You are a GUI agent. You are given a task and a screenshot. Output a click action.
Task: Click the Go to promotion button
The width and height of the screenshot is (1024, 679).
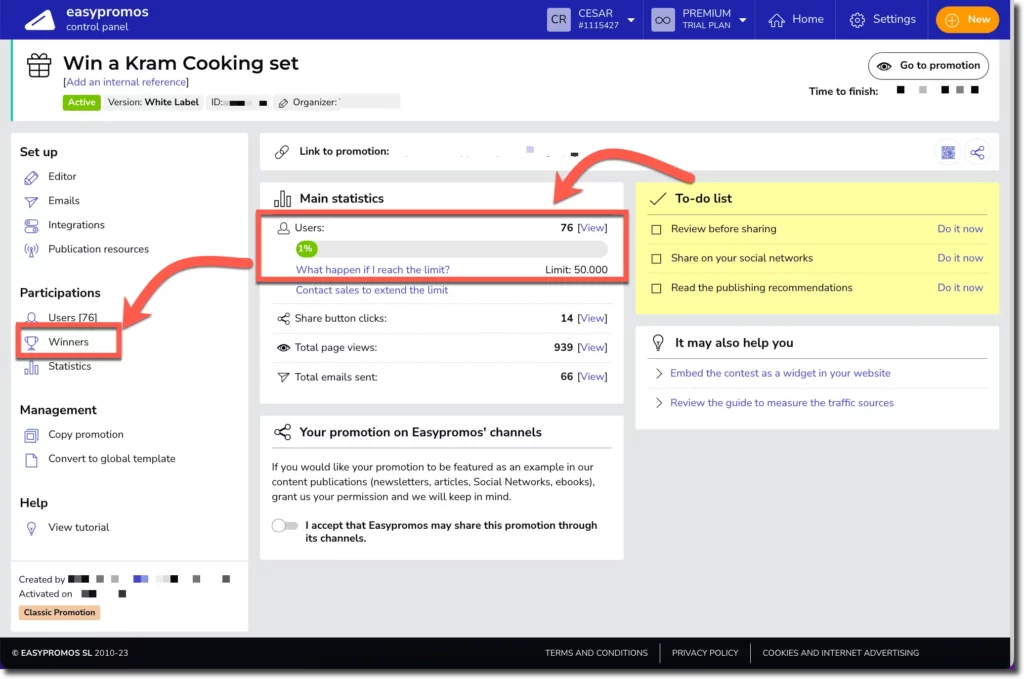pyautogui.click(x=928, y=65)
